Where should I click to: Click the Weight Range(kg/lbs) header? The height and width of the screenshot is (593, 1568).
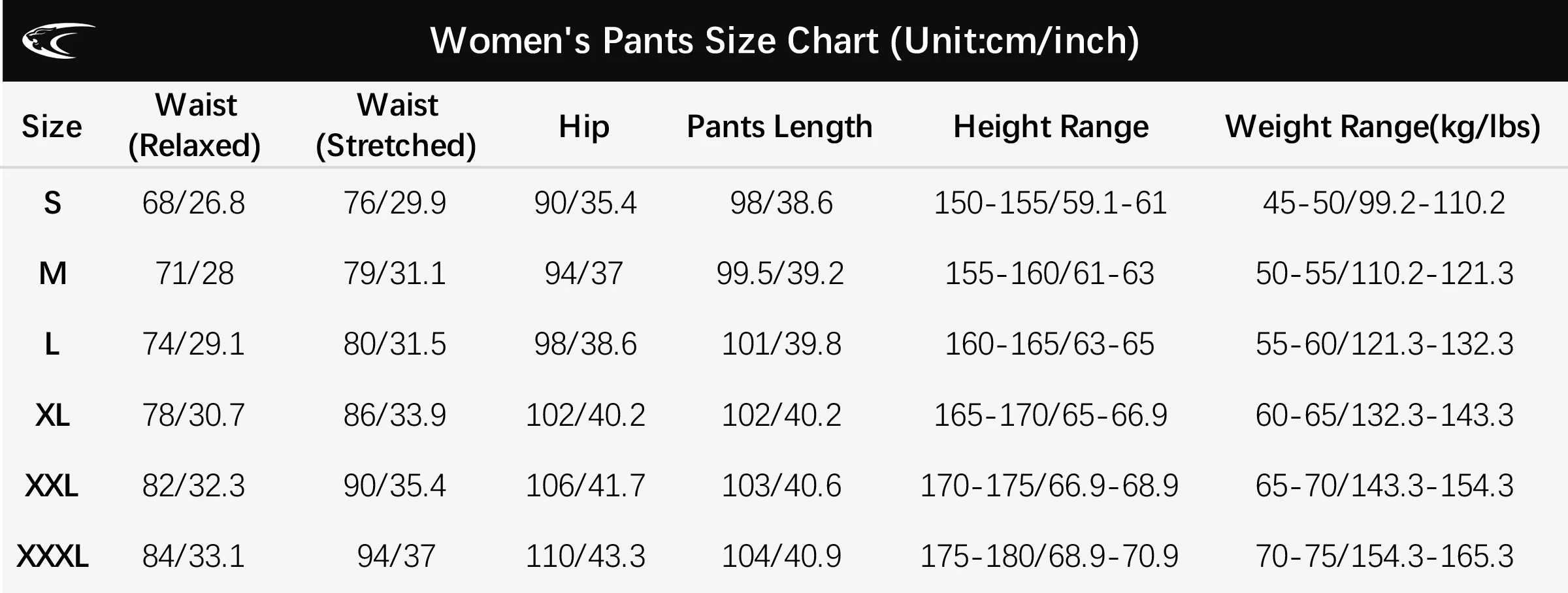pyautogui.click(x=1383, y=126)
